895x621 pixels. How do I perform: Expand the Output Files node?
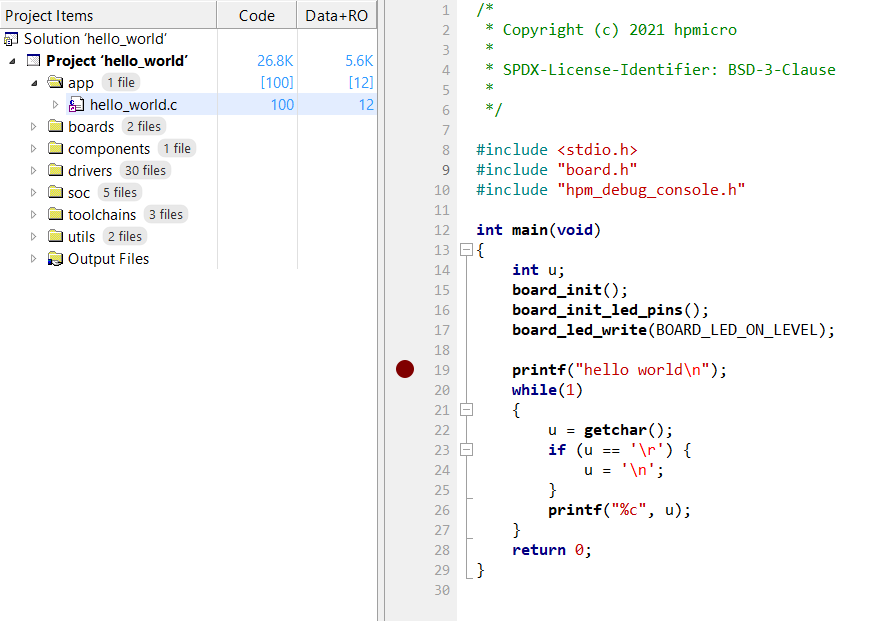pyautogui.click(x=34, y=259)
